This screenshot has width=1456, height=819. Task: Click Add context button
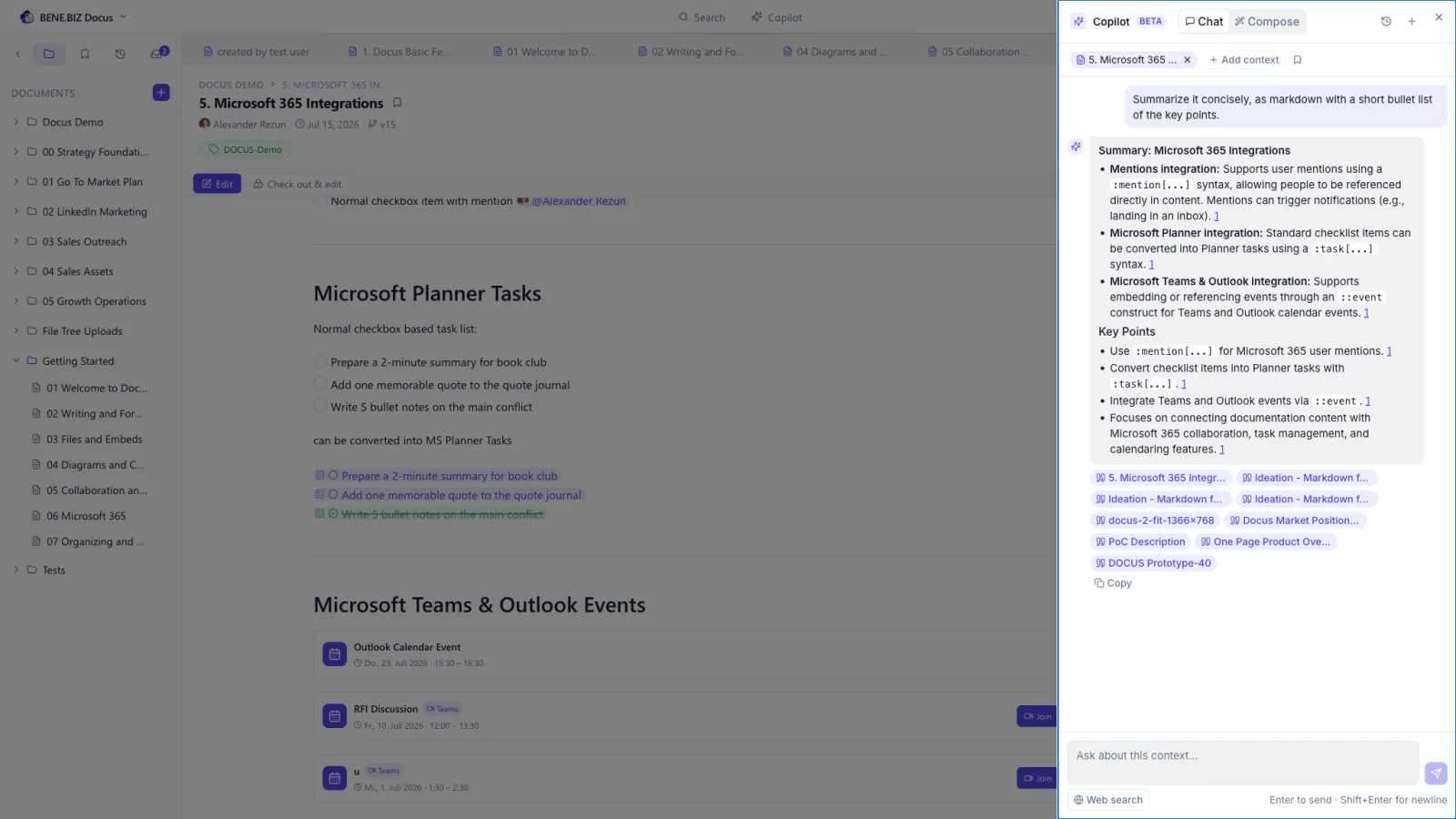click(x=1244, y=60)
